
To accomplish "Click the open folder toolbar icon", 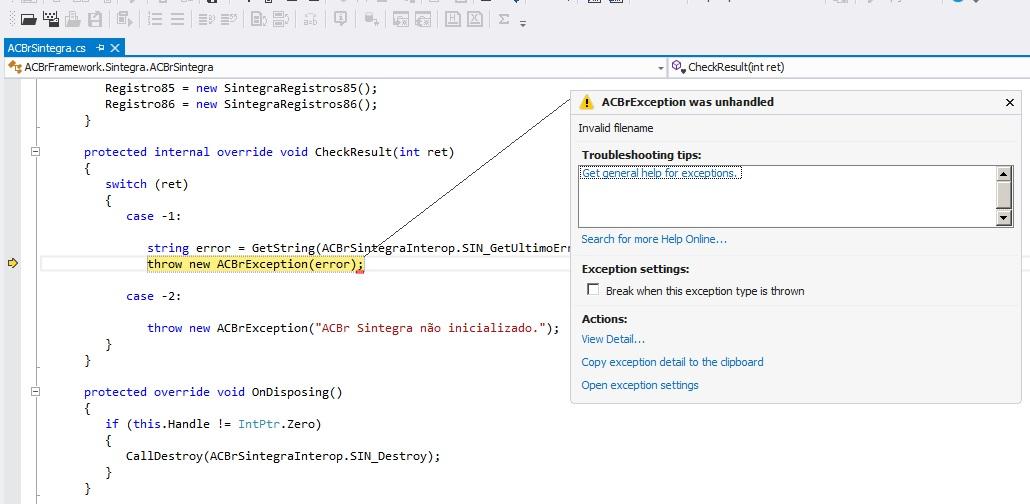I will [28, 20].
